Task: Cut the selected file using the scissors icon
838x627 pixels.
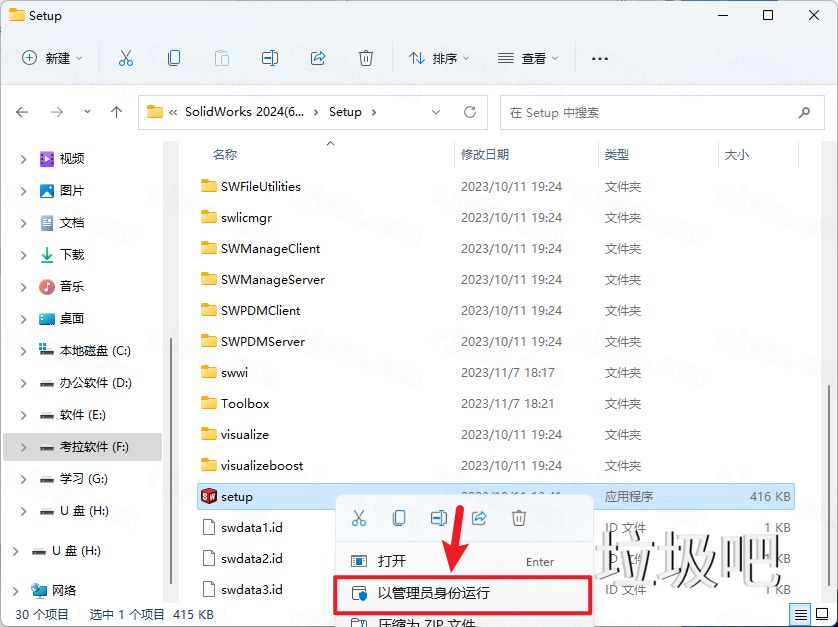Action: pos(126,59)
